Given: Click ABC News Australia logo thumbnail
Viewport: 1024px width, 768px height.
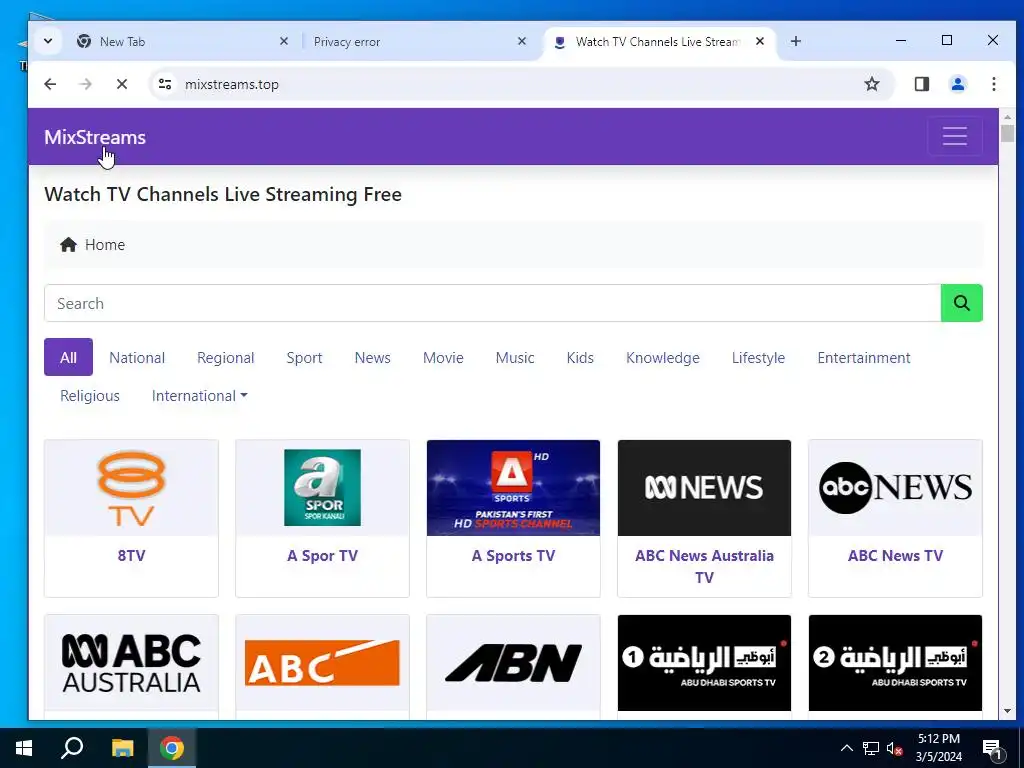Looking at the screenshot, I should click(704, 488).
